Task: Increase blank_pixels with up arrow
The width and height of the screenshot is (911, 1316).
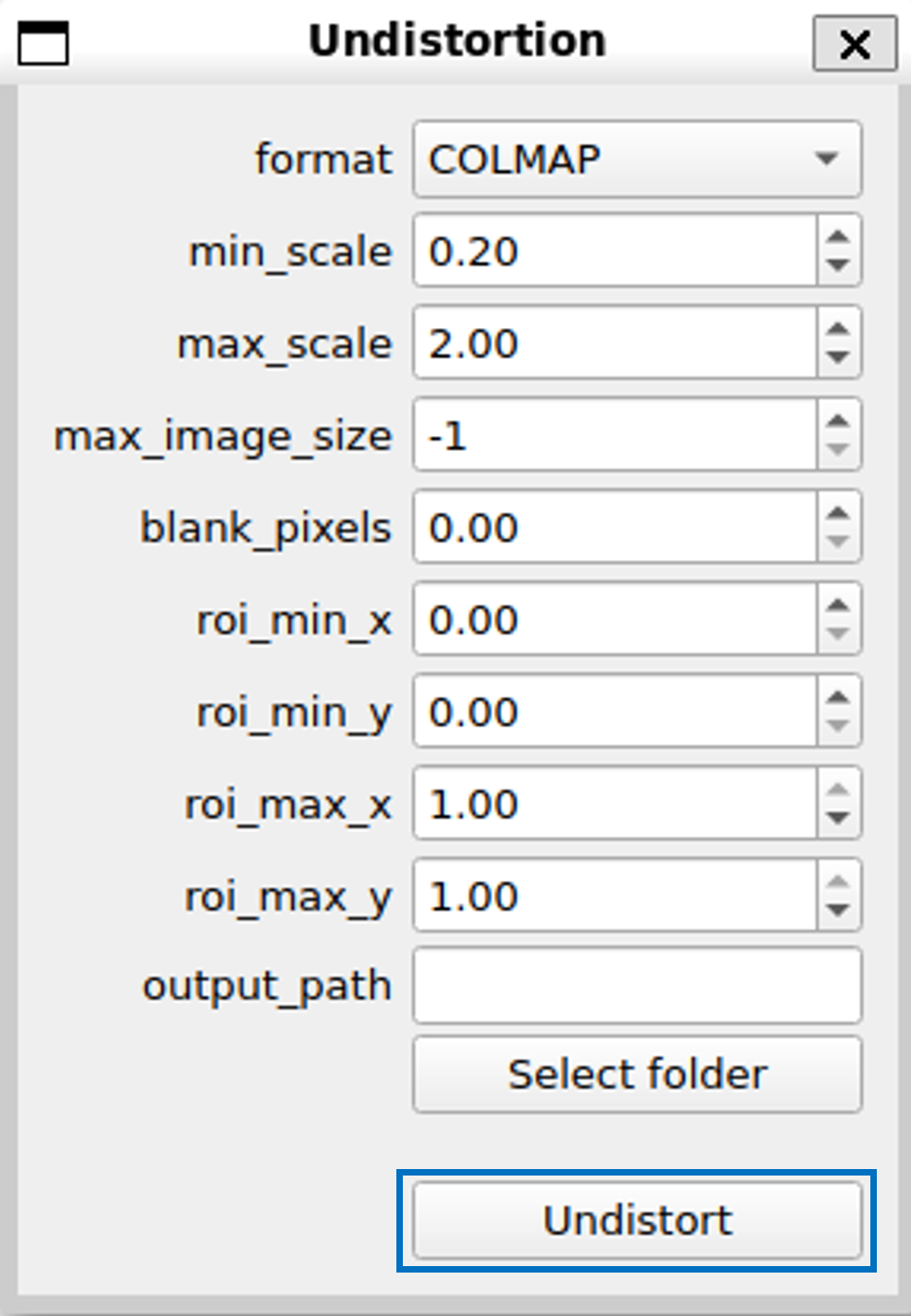Action: pos(838,512)
